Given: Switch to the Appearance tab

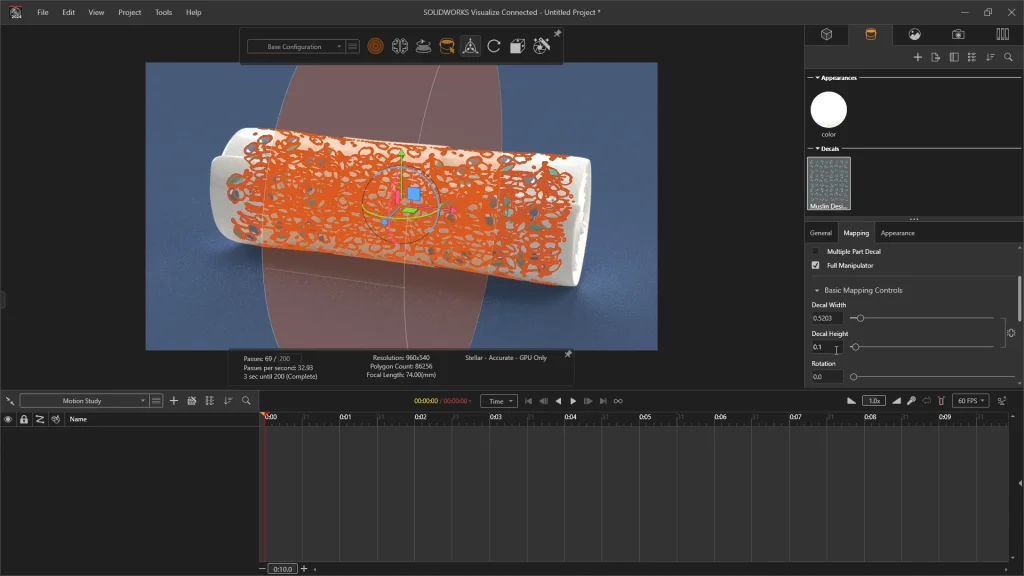Looking at the screenshot, I should point(897,233).
